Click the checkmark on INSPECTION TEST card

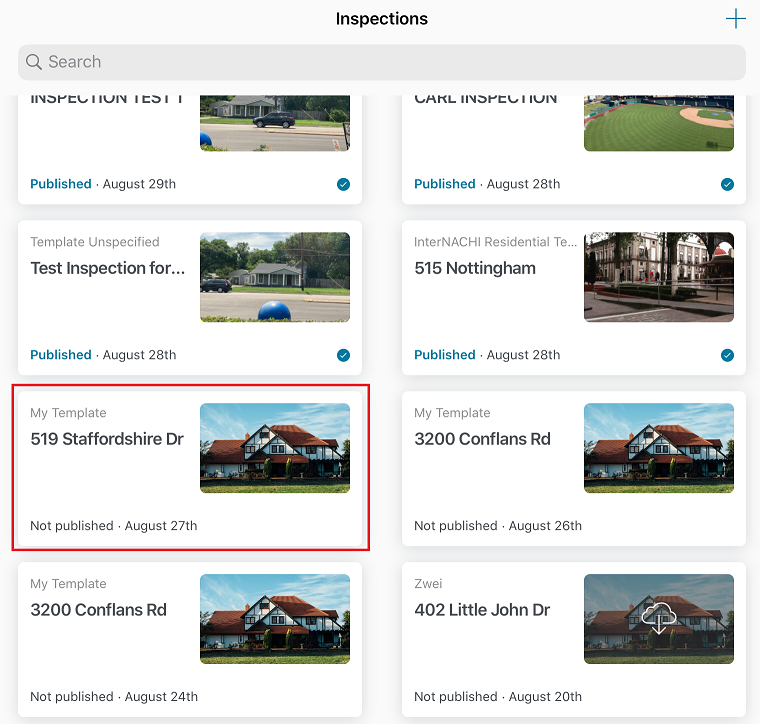[343, 184]
